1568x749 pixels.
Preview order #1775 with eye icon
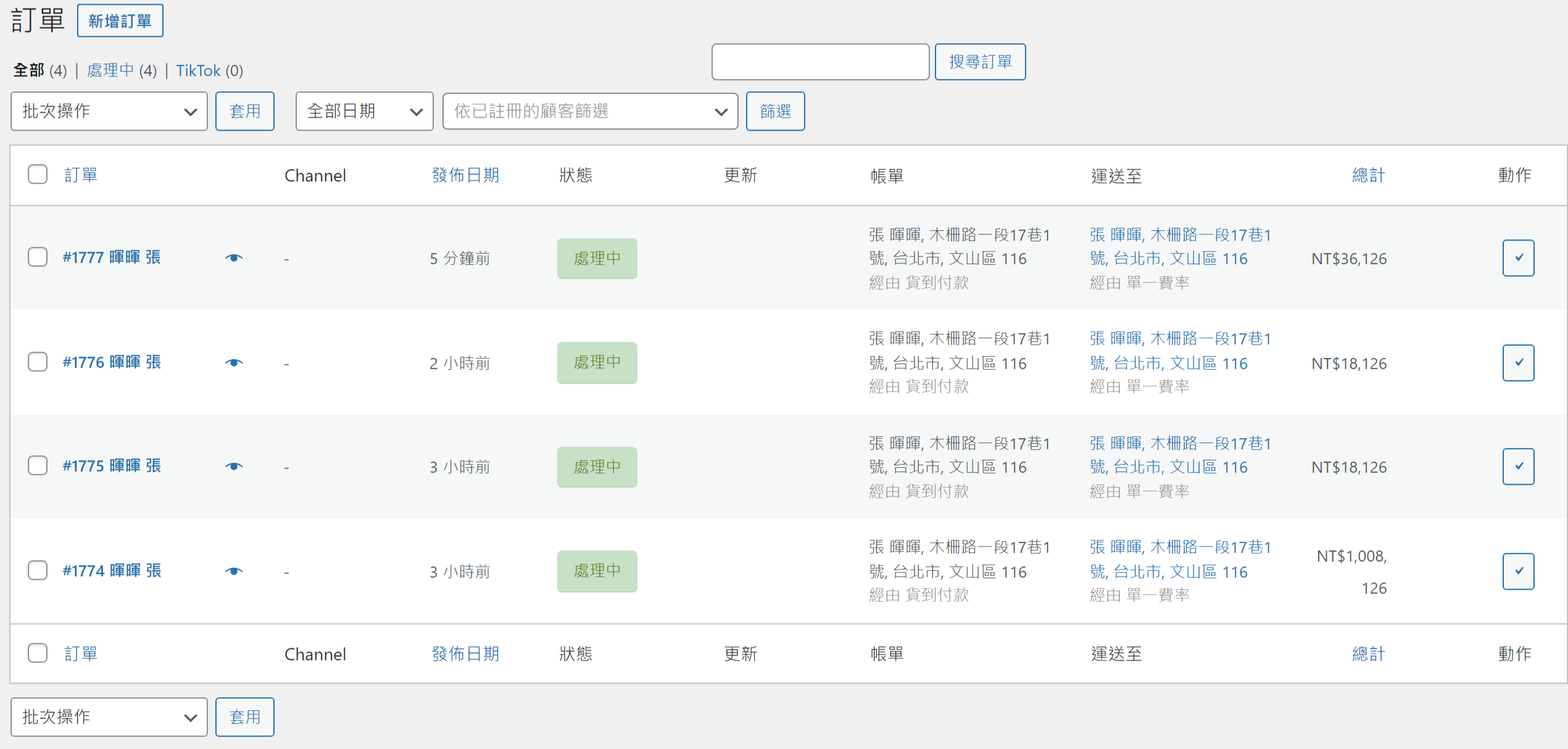click(233, 466)
